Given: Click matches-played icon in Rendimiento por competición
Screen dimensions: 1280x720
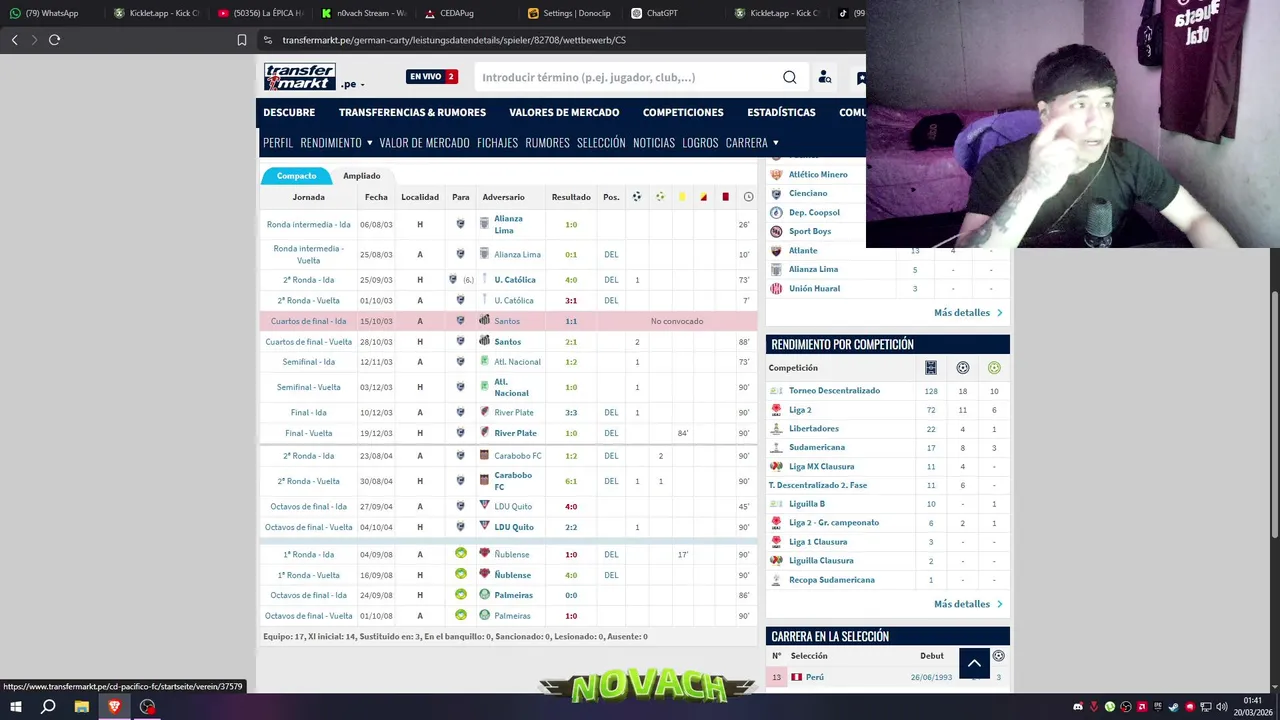Looking at the screenshot, I should (x=931, y=368).
